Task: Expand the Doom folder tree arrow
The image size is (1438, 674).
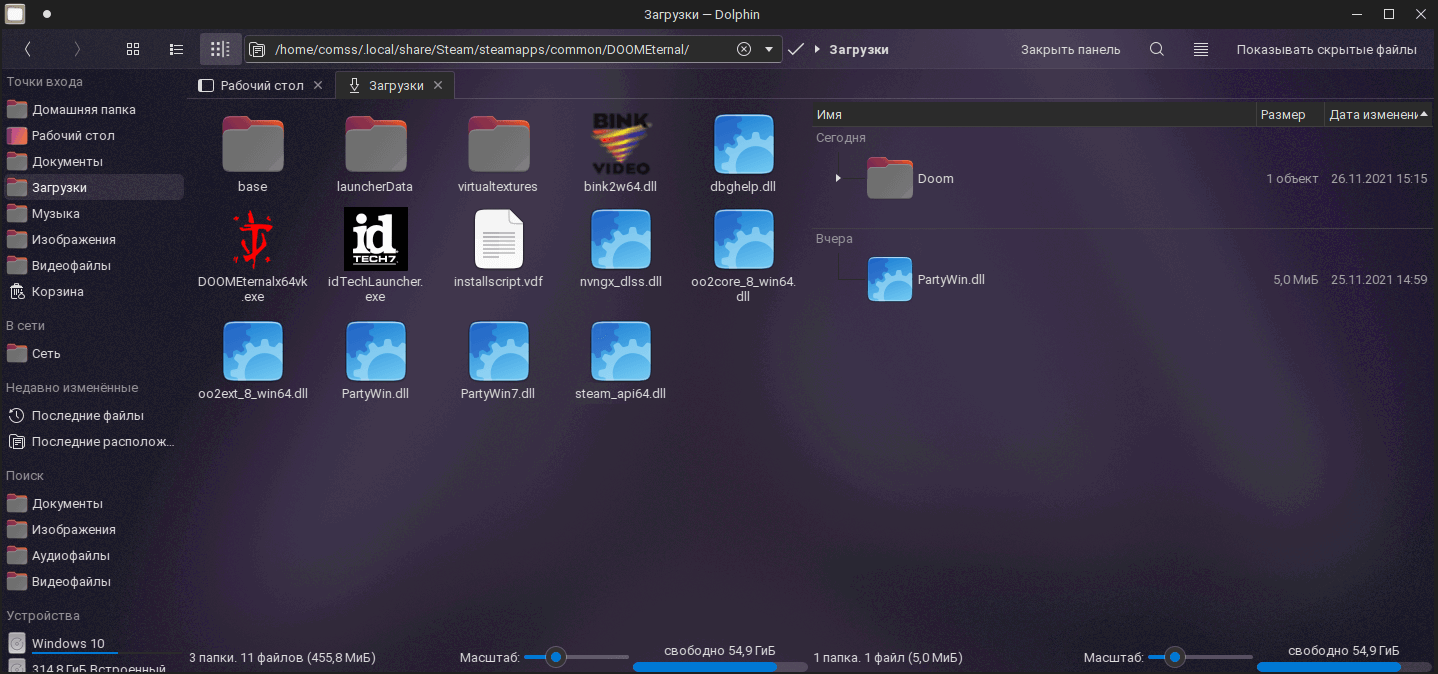Action: coord(838,178)
